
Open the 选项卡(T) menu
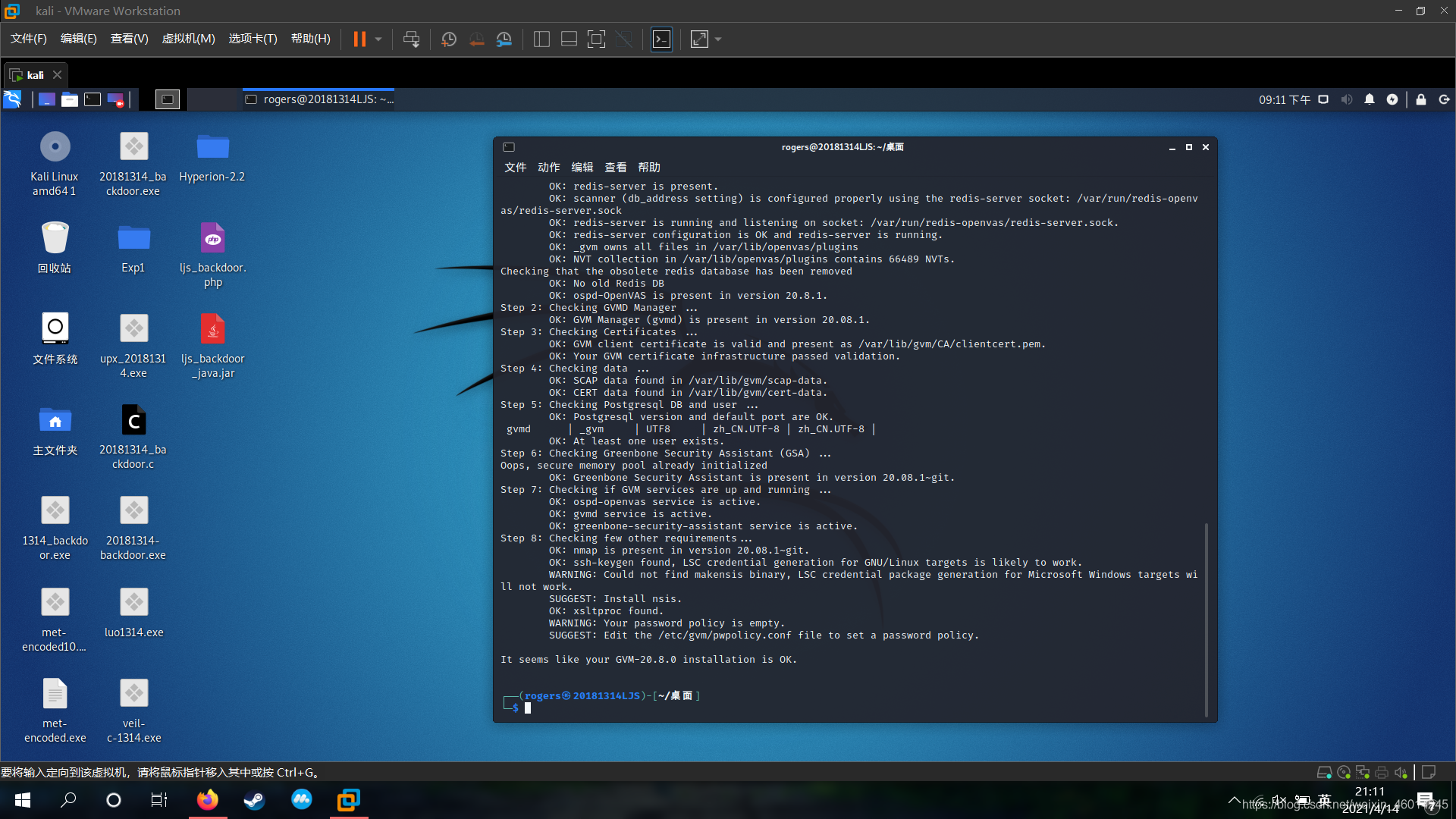[253, 39]
